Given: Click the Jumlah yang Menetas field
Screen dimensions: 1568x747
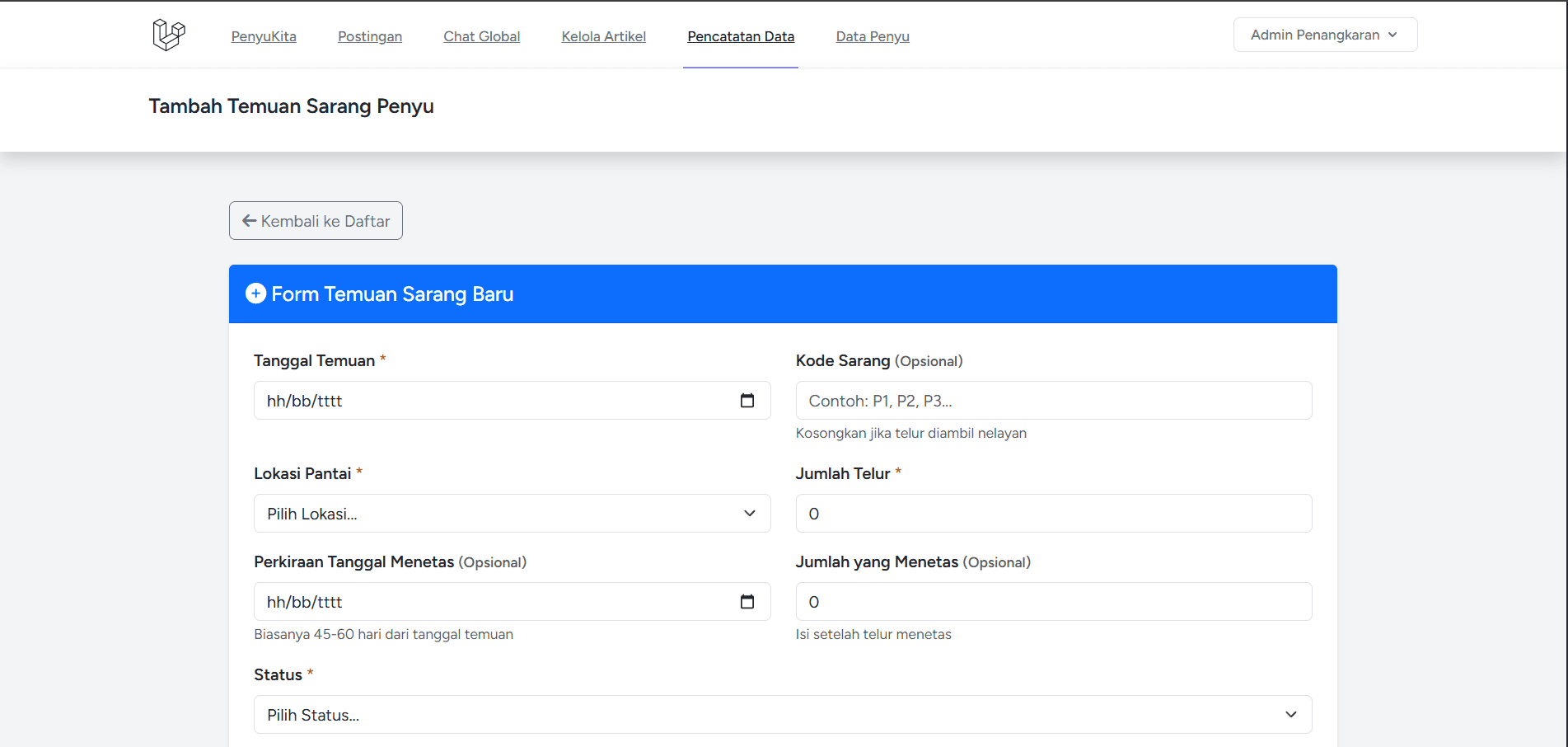Looking at the screenshot, I should 1053,602.
